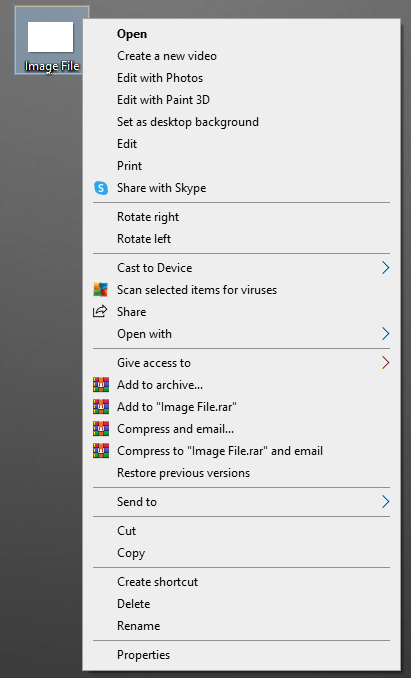
Task: Expand the Open with submenu arrow
Action: pos(386,334)
